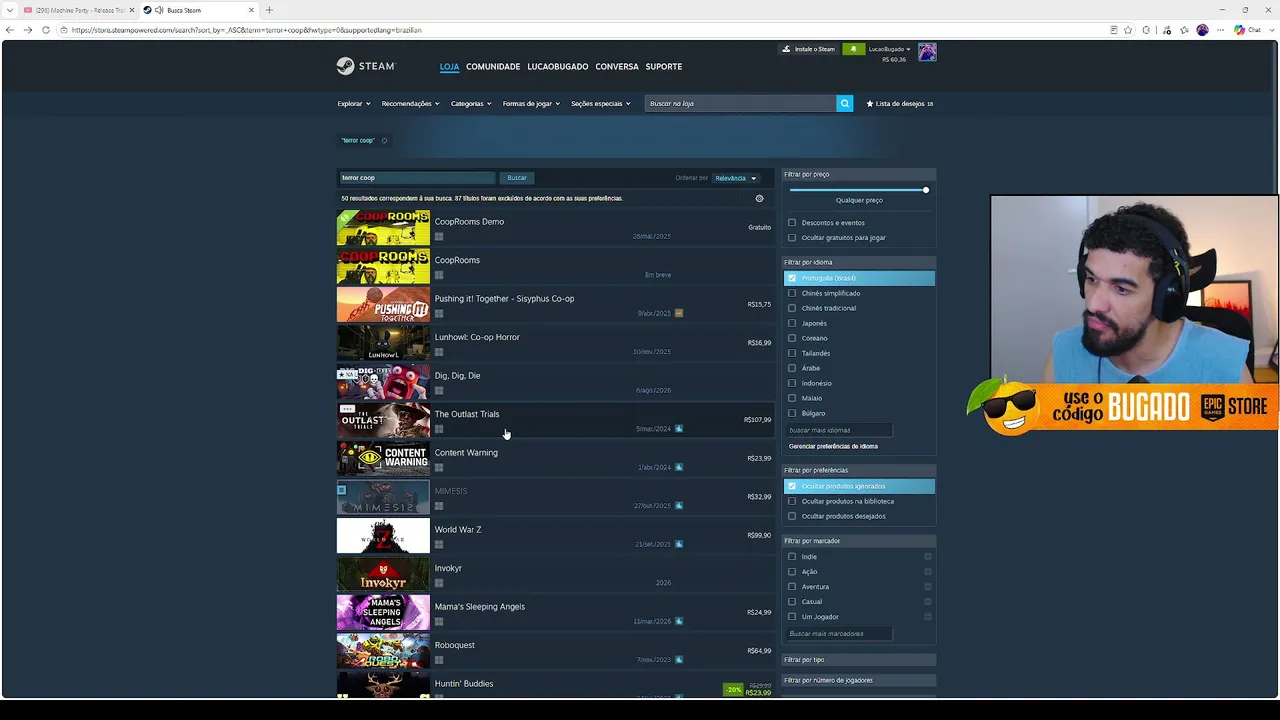Enable the Indie tag filter

click(x=792, y=557)
